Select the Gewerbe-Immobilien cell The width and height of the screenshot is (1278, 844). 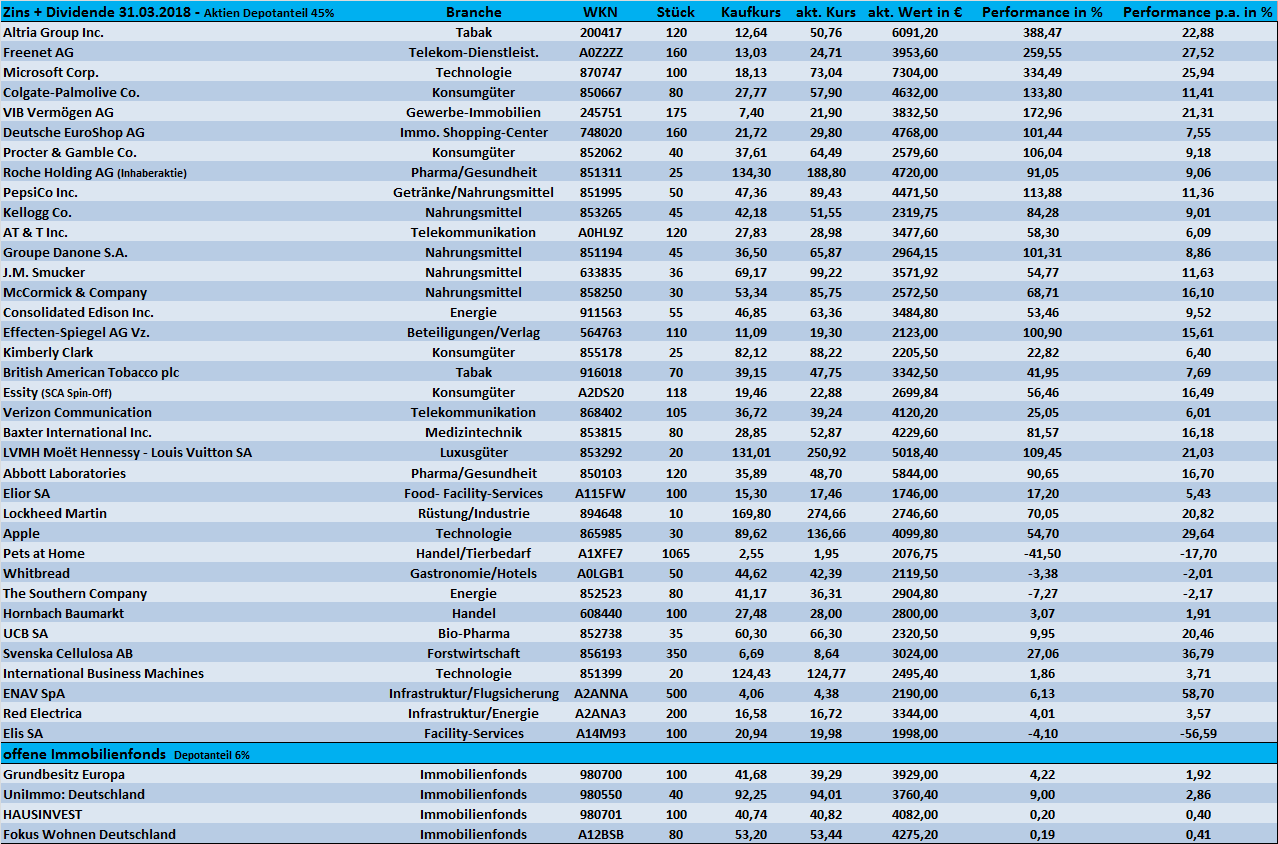473,112
